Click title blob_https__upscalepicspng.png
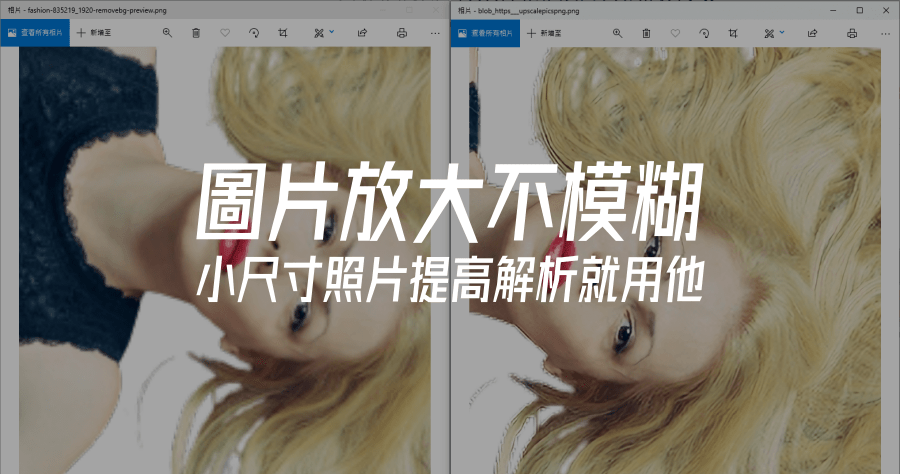Screen dimensions: 900x474 529,10
